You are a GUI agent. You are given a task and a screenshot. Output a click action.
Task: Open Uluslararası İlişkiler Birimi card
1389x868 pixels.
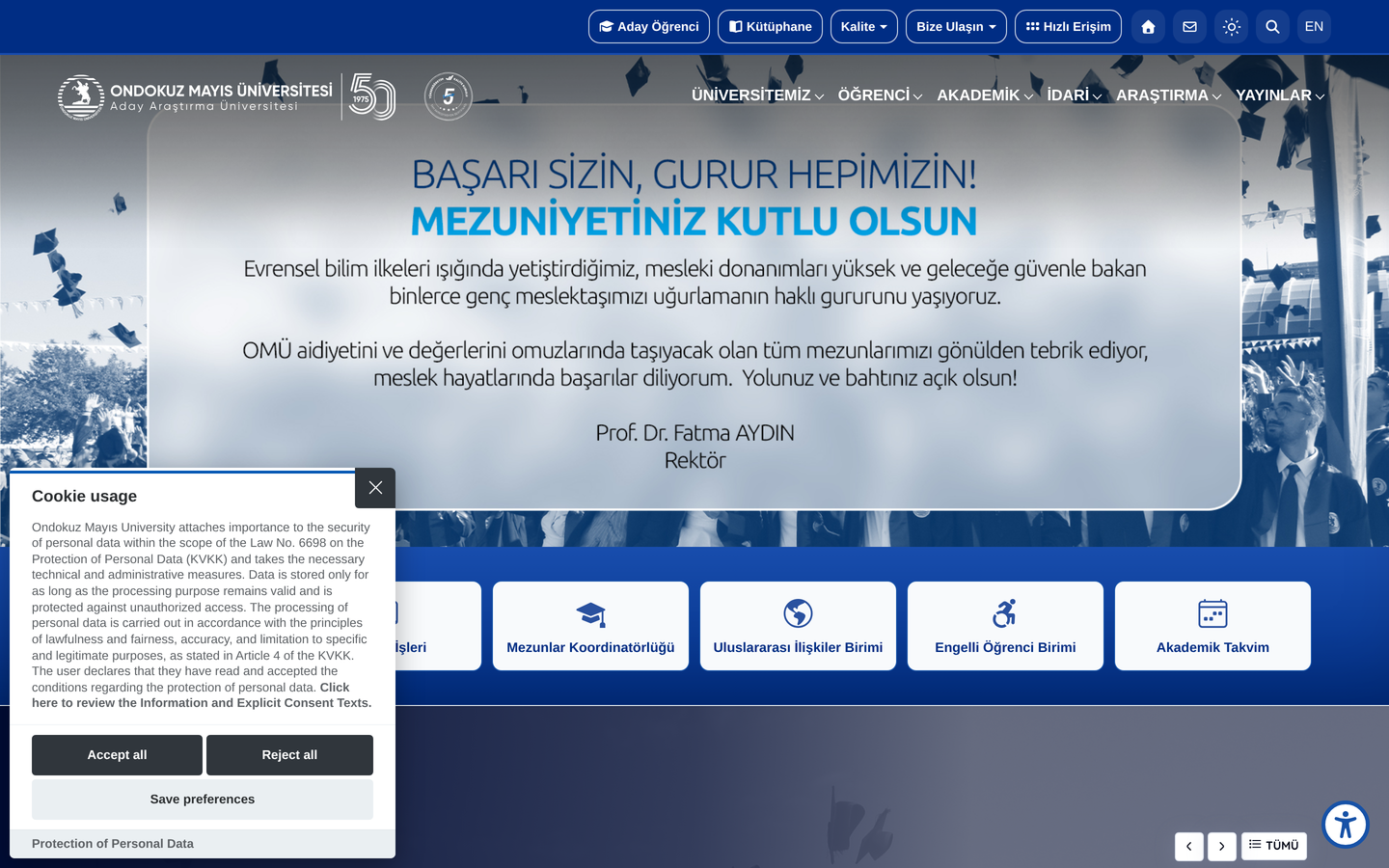pyautogui.click(x=798, y=626)
